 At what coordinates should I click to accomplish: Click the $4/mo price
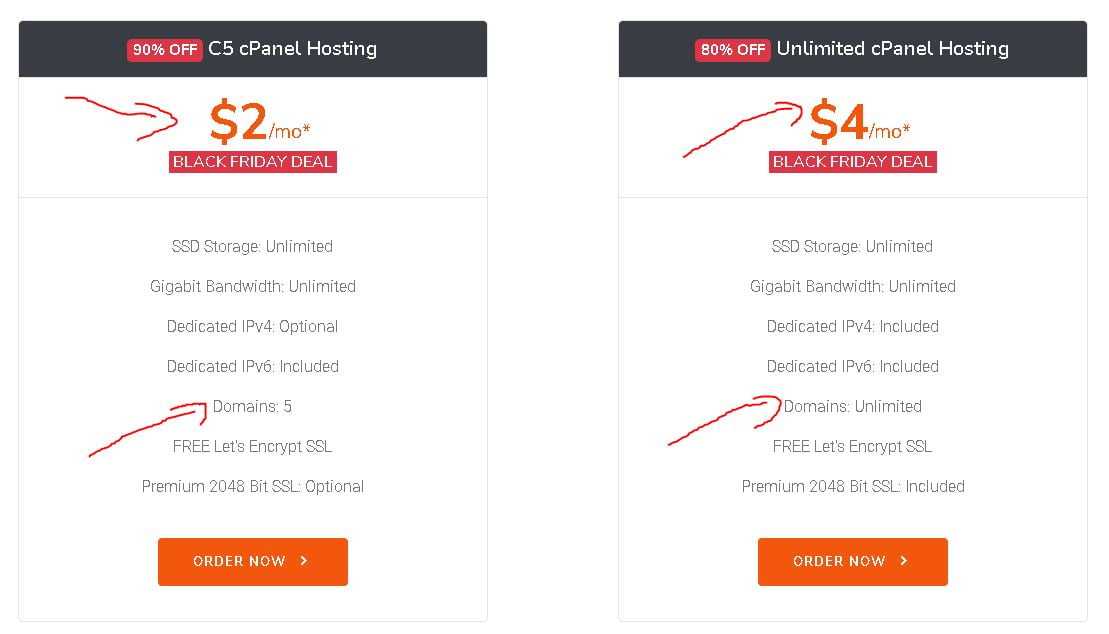(859, 122)
